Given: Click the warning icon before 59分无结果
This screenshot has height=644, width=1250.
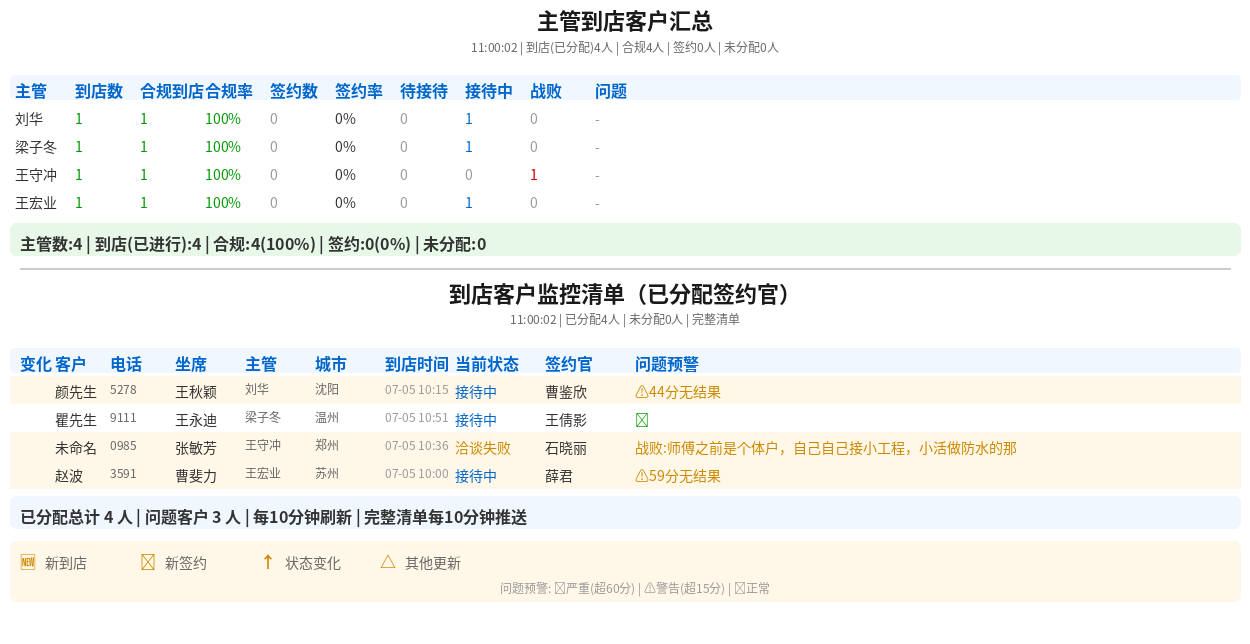Looking at the screenshot, I should 642,476.
